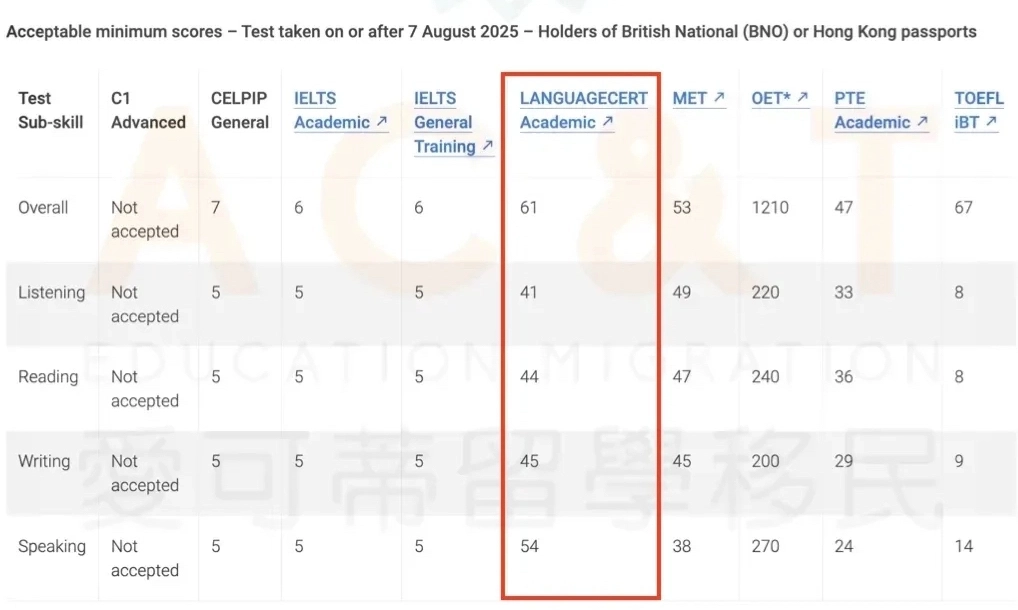Click the Overall row label
The height and width of the screenshot is (610, 1018).
click(x=43, y=208)
